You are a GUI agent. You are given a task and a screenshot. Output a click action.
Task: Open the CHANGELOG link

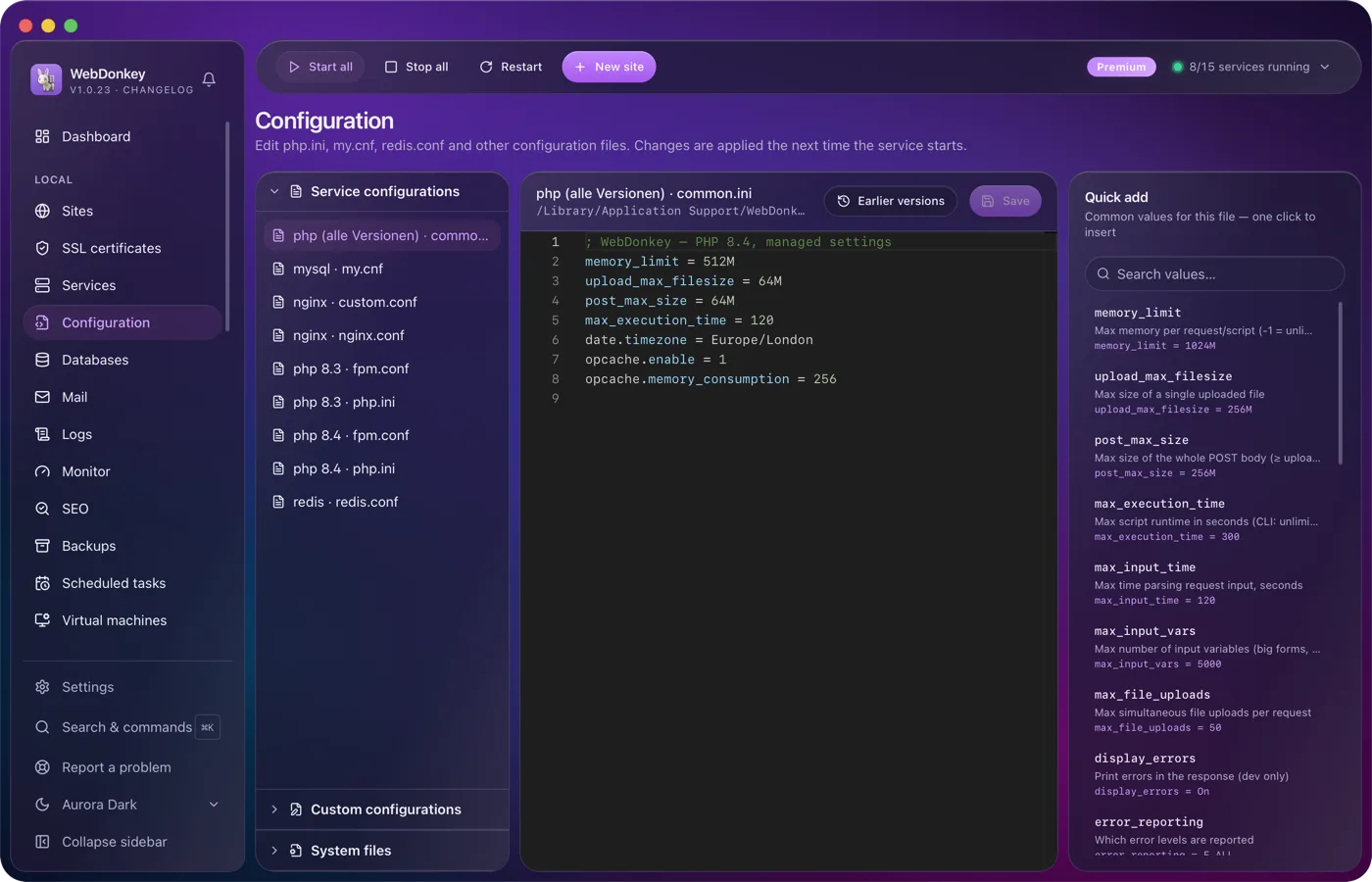coord(158,90)
